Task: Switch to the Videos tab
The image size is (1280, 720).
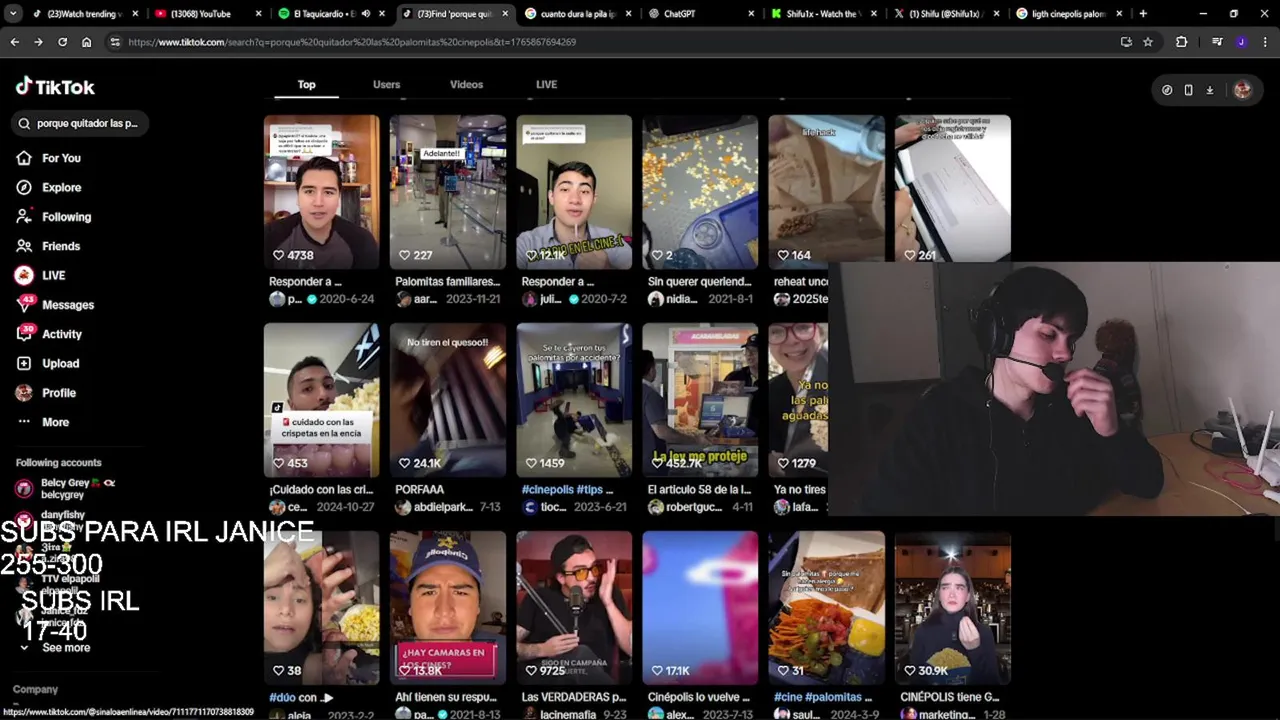Action: pos(466,85)
